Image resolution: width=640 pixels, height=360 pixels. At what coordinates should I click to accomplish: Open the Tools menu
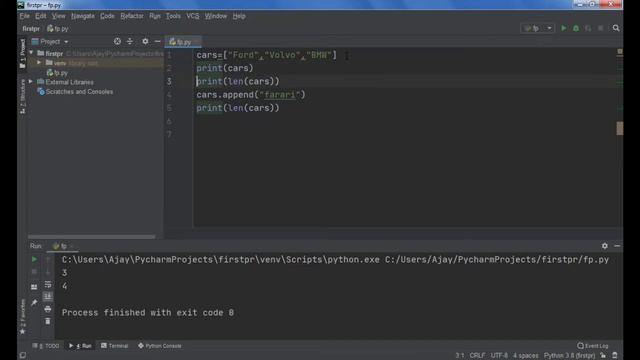(173, 16)
